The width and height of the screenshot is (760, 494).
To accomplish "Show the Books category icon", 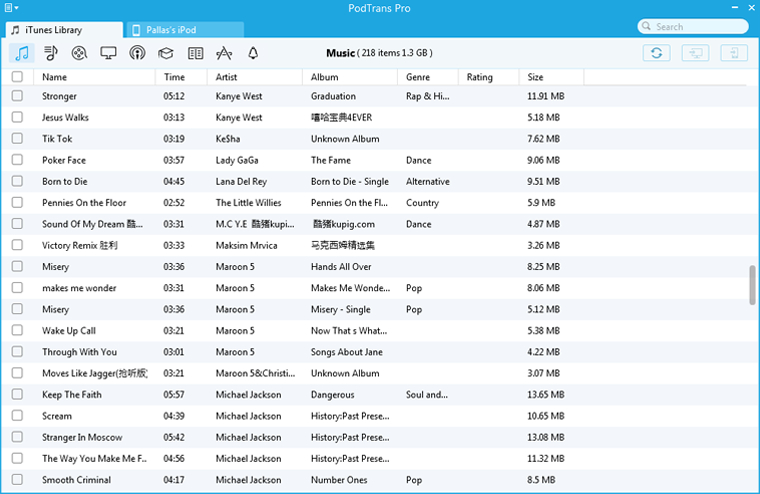I will point(195,53).
